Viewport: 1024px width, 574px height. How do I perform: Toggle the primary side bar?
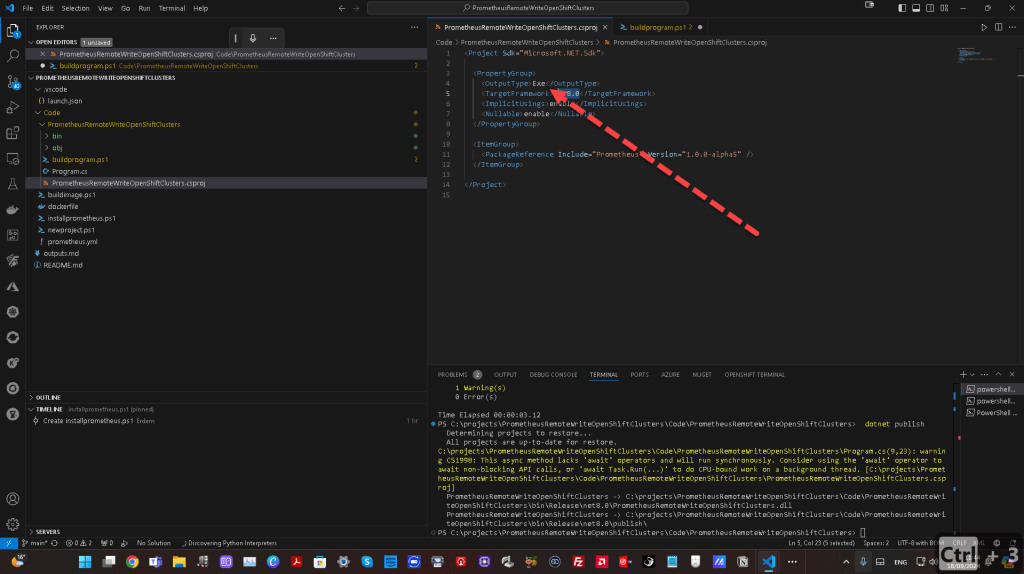click(902, 8)
